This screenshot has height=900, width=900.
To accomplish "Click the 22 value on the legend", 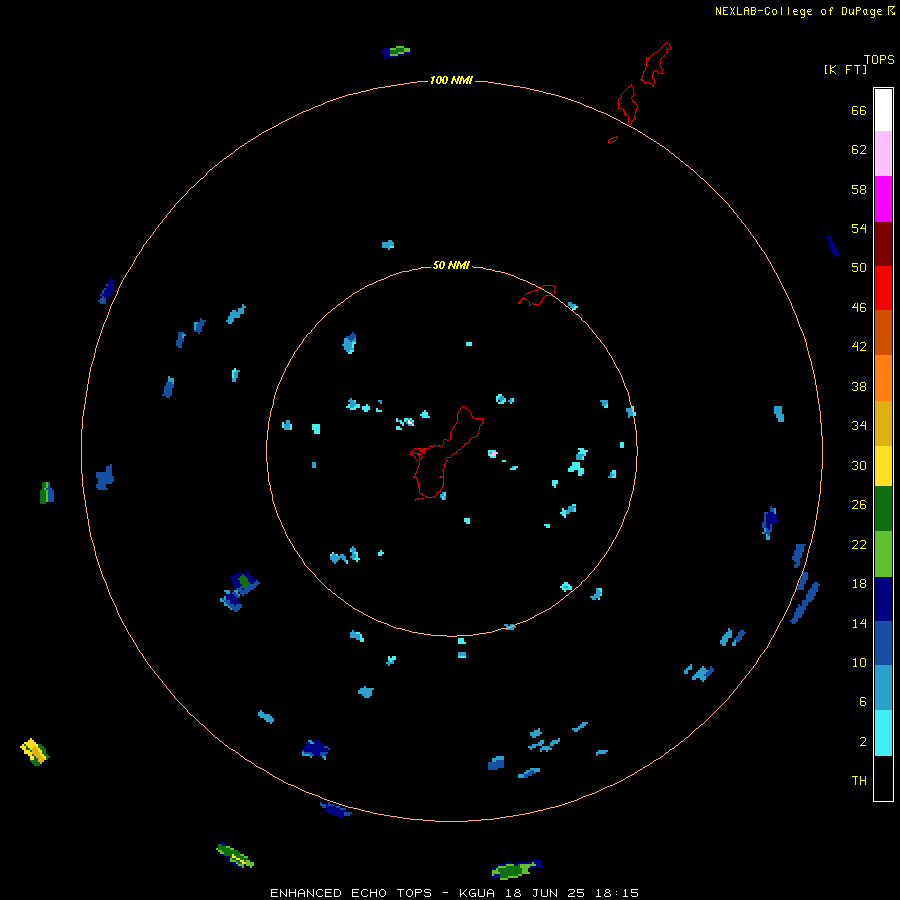I will (859, 544).
